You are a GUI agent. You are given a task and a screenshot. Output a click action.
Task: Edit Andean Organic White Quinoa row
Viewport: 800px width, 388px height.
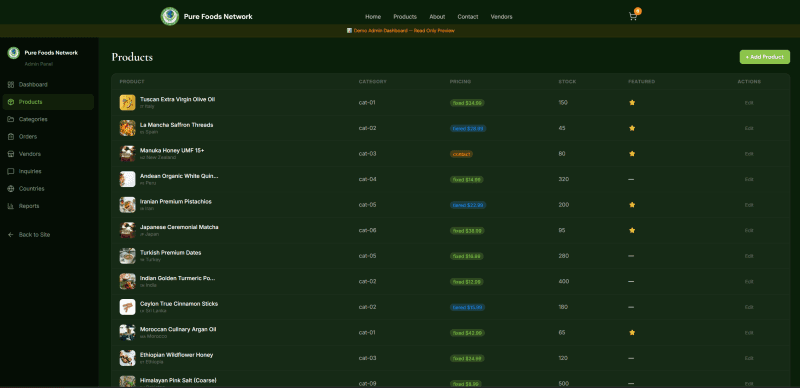[749, 179]
